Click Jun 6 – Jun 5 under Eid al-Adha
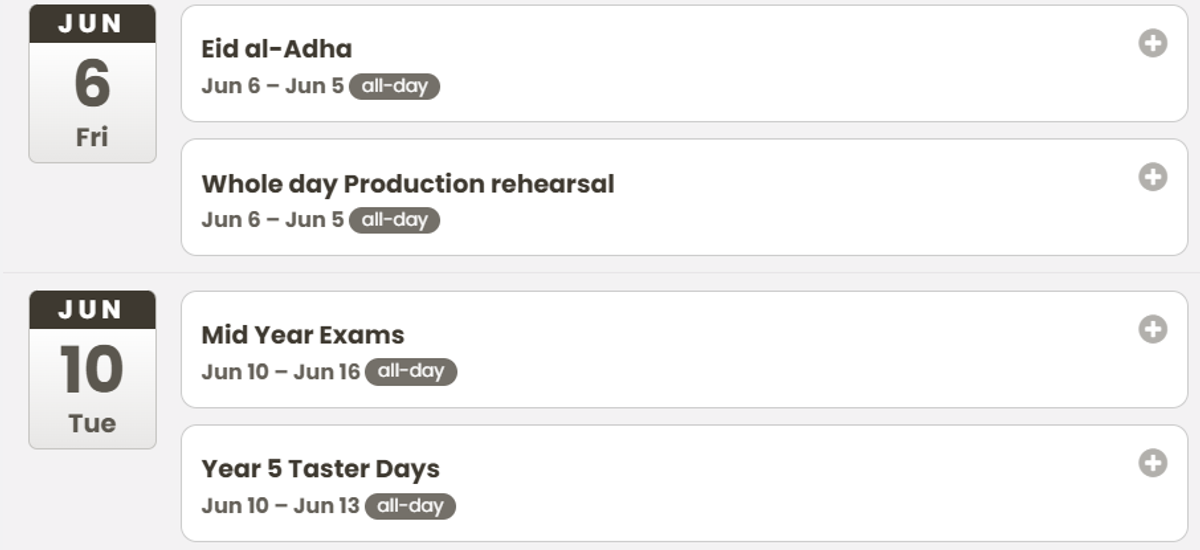This screenshot has width=1200, height=550. (273, 86)
